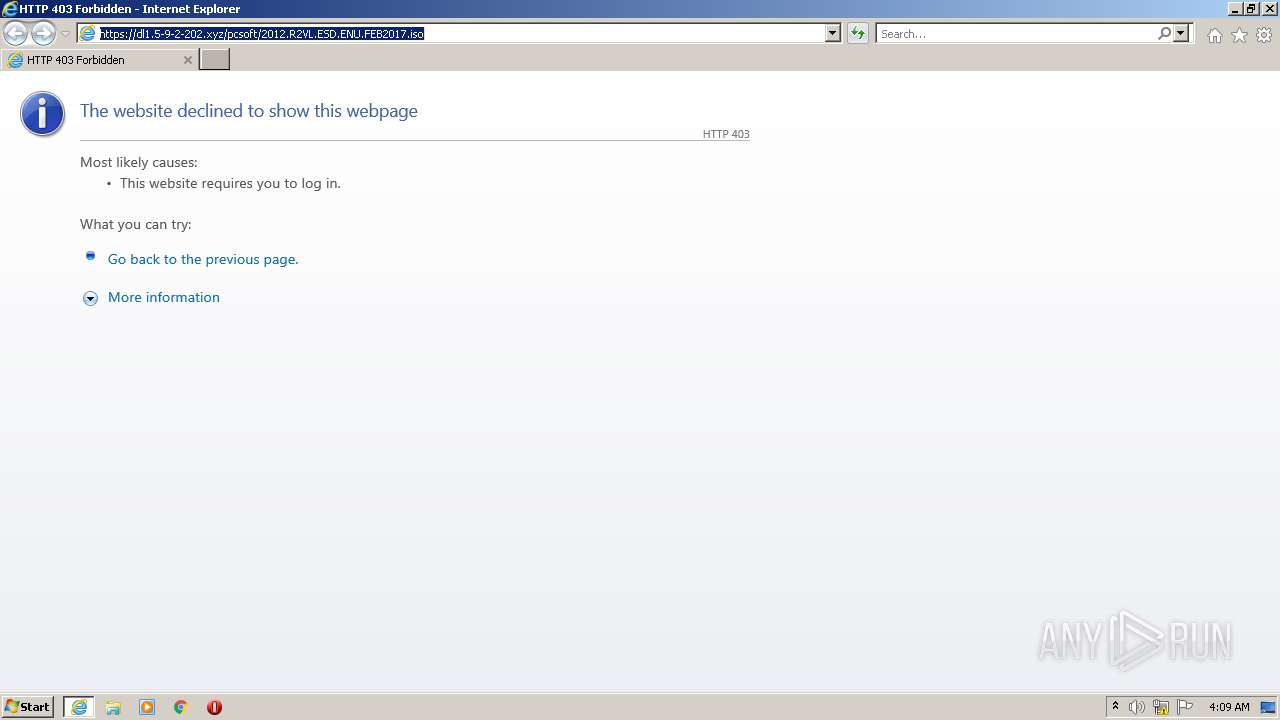1280x720 pixels.
Task: Click 'The website declined to show this webpage' heading
Action: click(249, 111)
